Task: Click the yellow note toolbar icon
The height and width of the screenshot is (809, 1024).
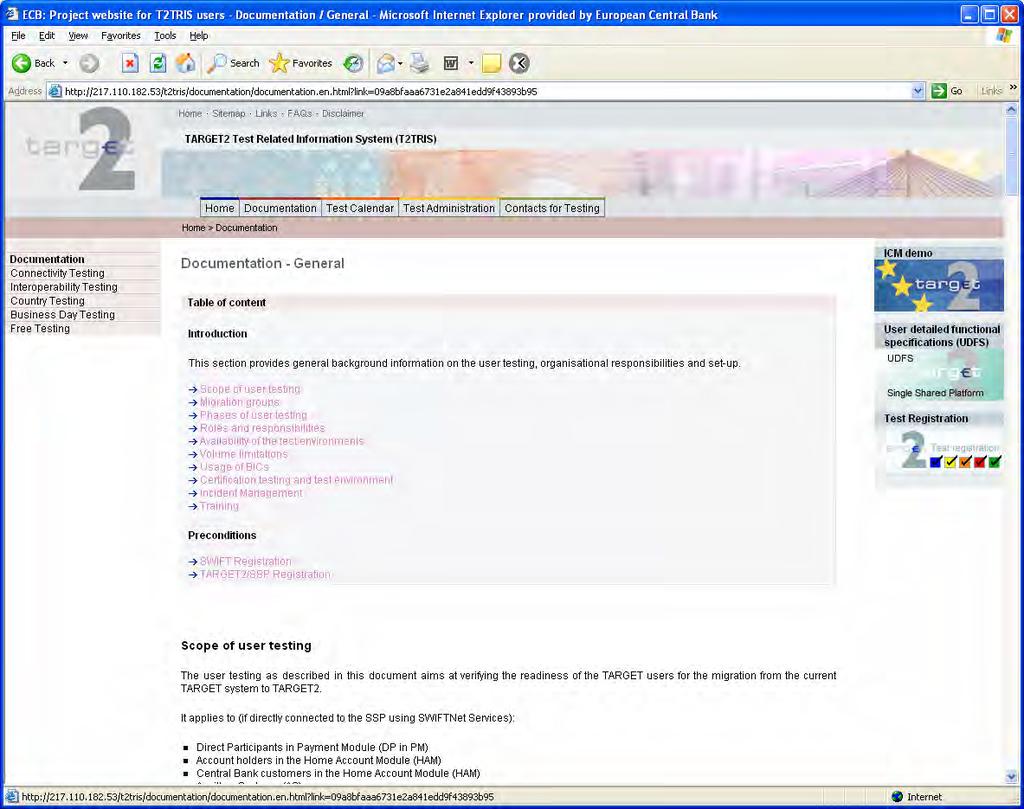Action: tap(491, 63)
